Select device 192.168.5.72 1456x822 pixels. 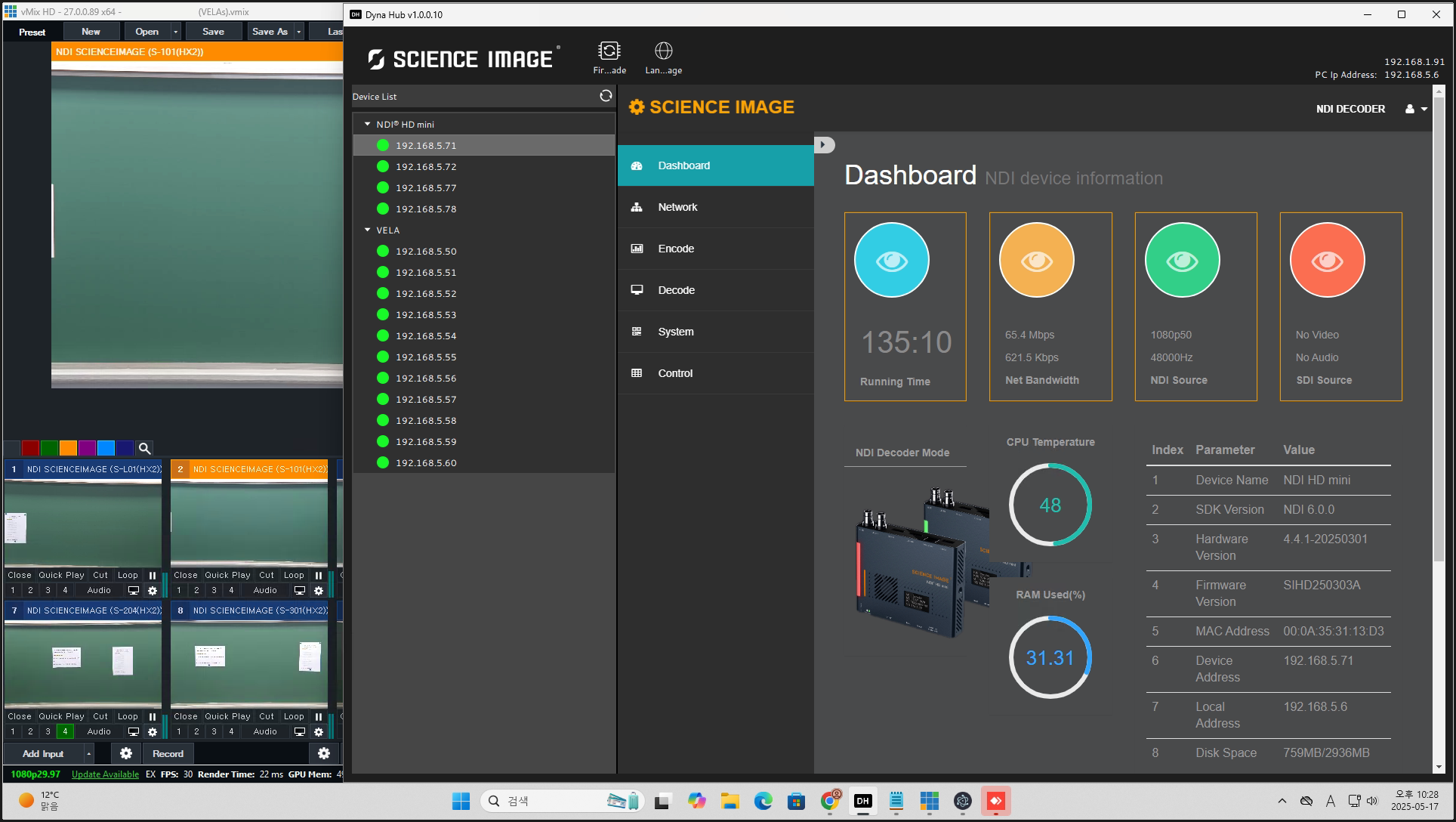click(x=484, y=166)
